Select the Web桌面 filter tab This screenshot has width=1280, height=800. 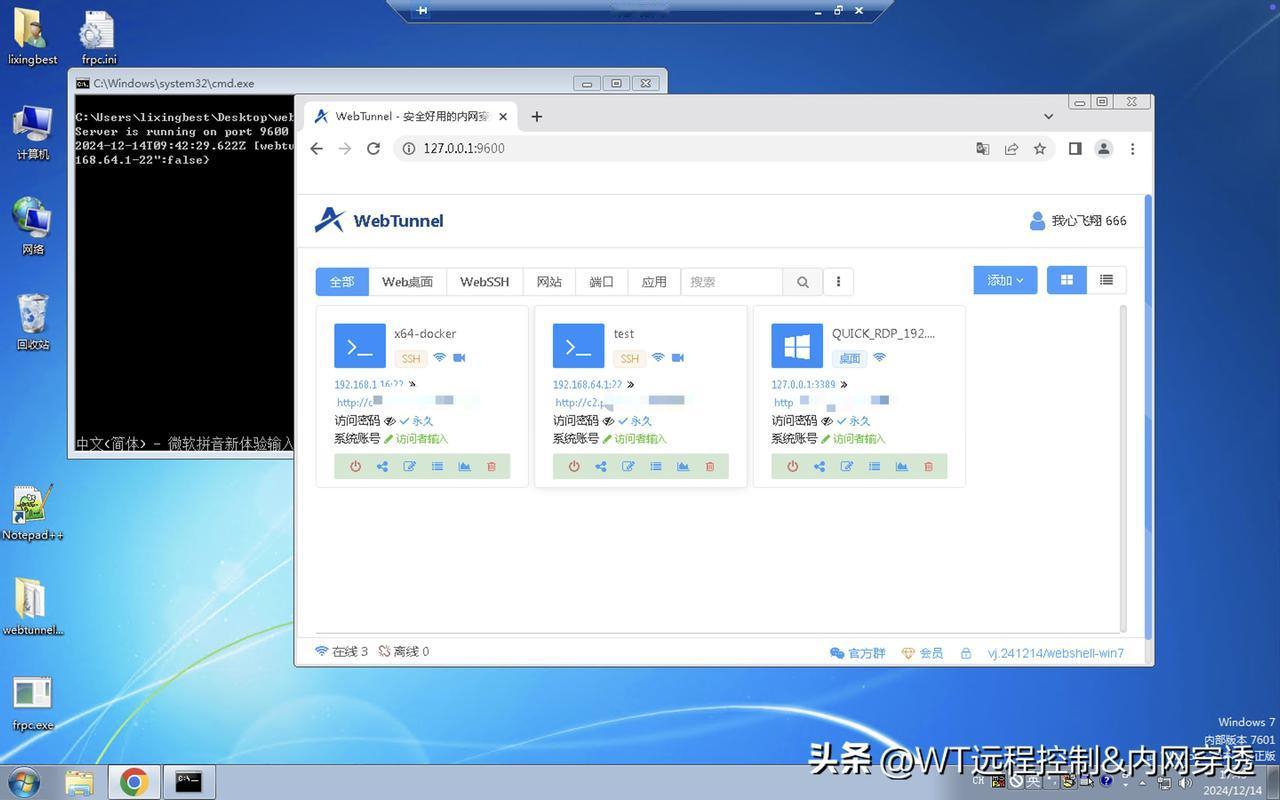[408, 282]
